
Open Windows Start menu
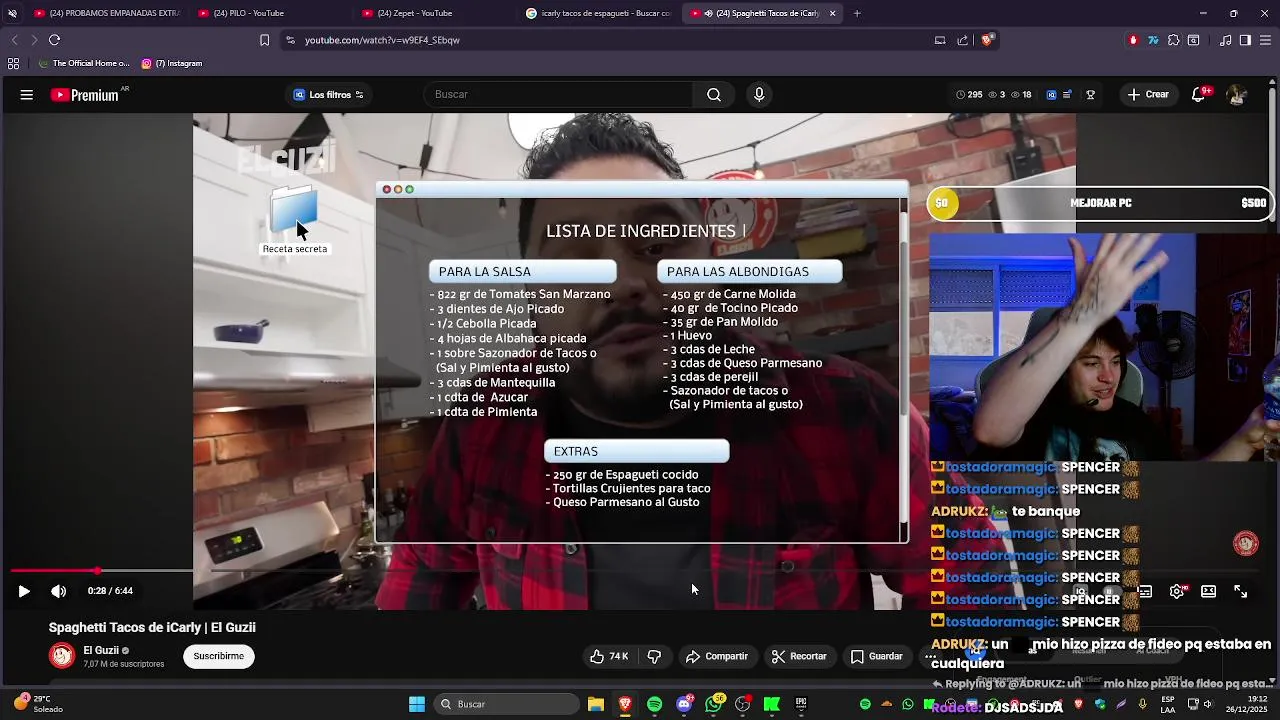[x=417, y=704]
